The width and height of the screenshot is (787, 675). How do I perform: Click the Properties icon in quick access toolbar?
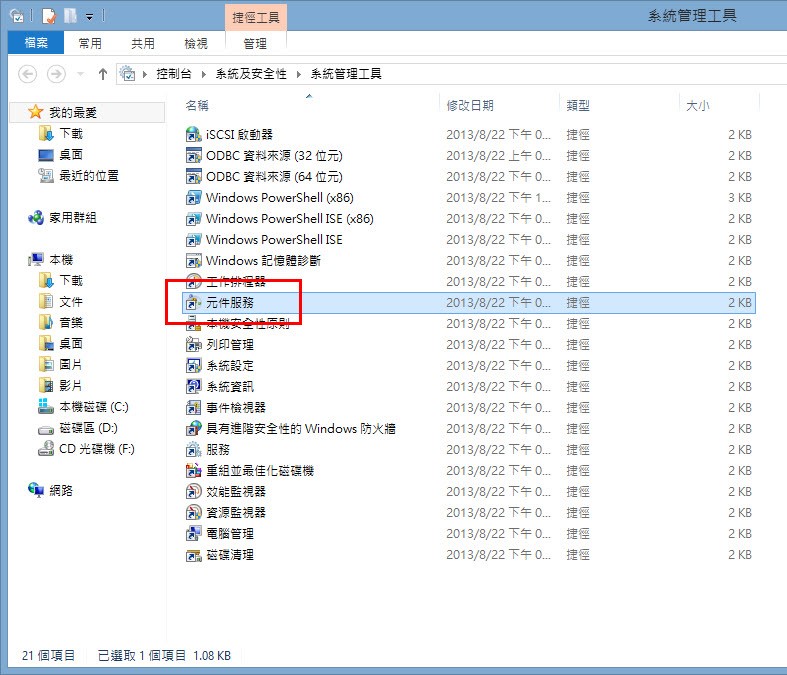coord(49,16)
